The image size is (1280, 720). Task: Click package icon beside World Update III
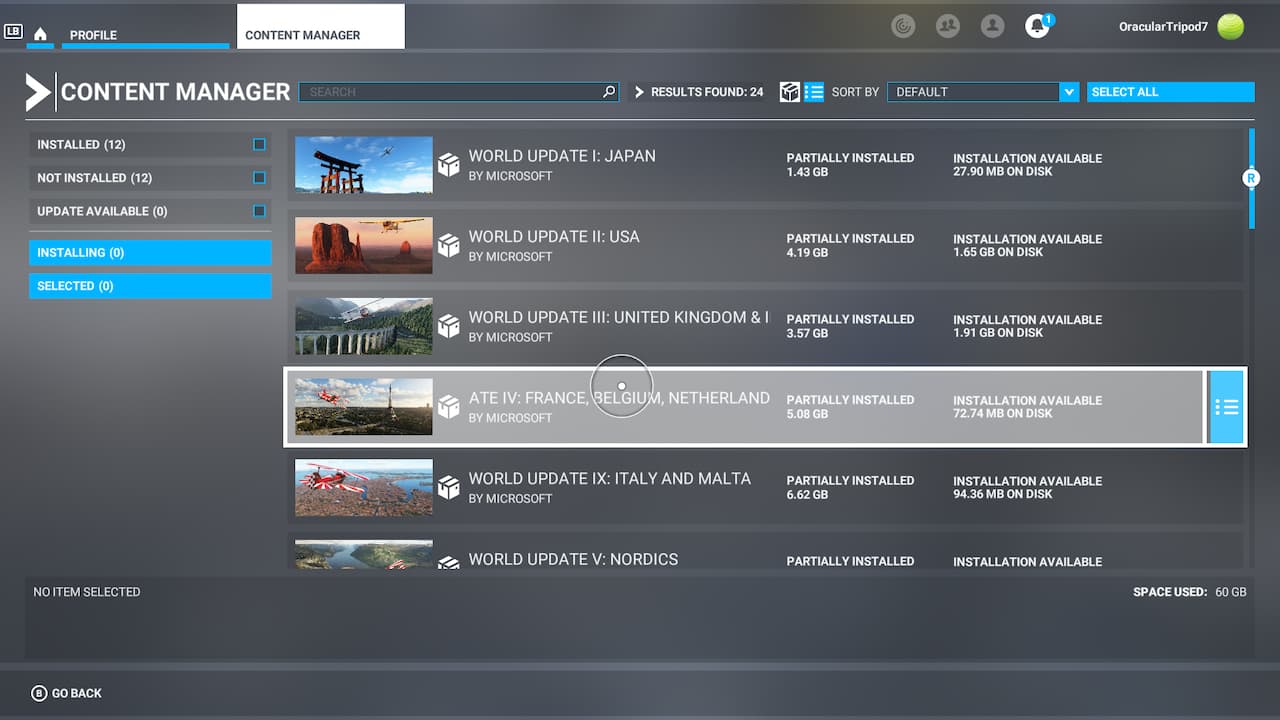click(x=449, y=326)
